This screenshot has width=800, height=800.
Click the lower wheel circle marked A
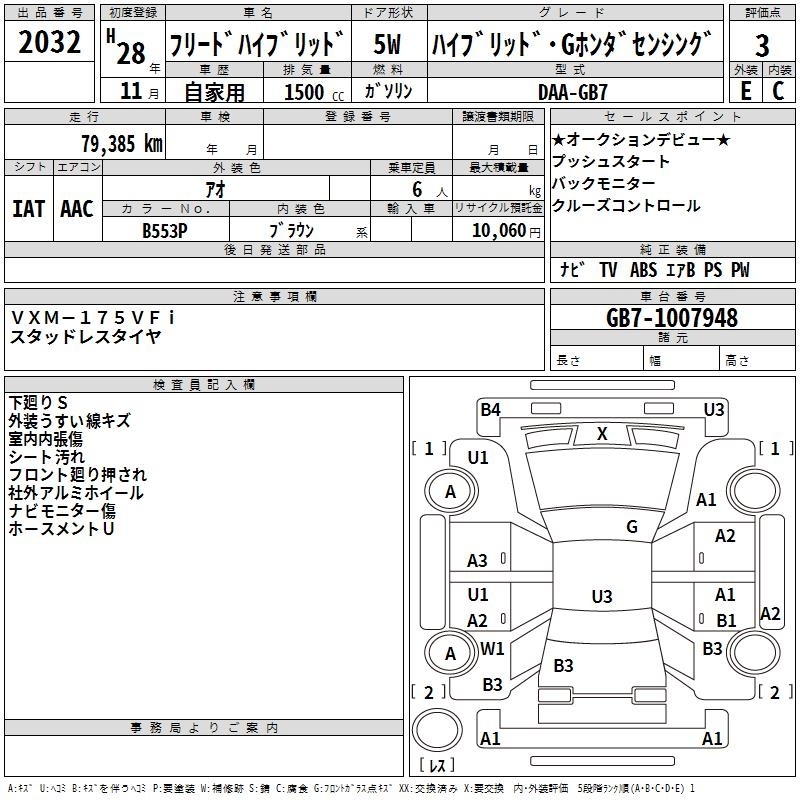tap(450, 654)
